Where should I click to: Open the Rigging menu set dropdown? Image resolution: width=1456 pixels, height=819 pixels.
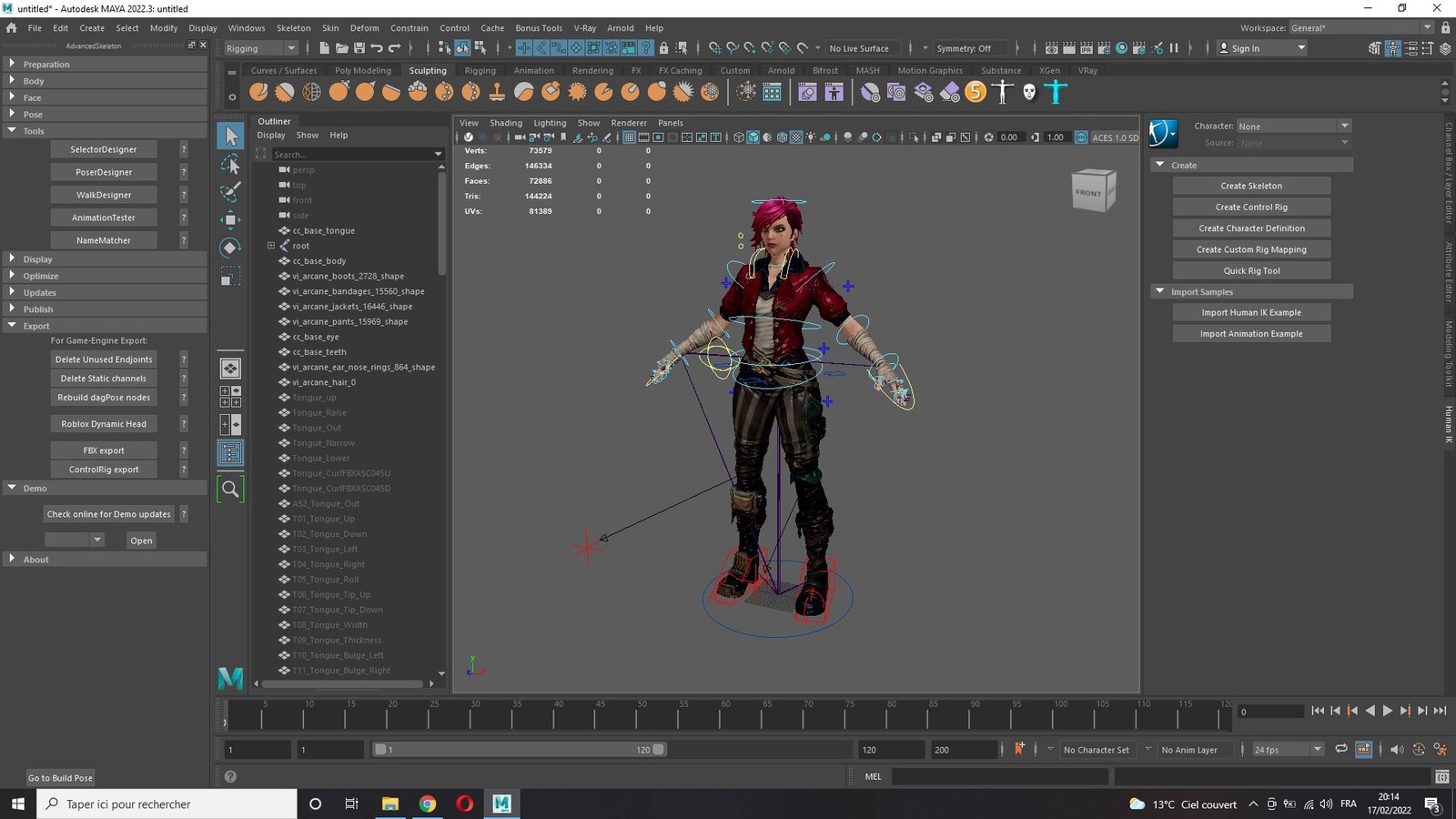click(x=260, y=48)
